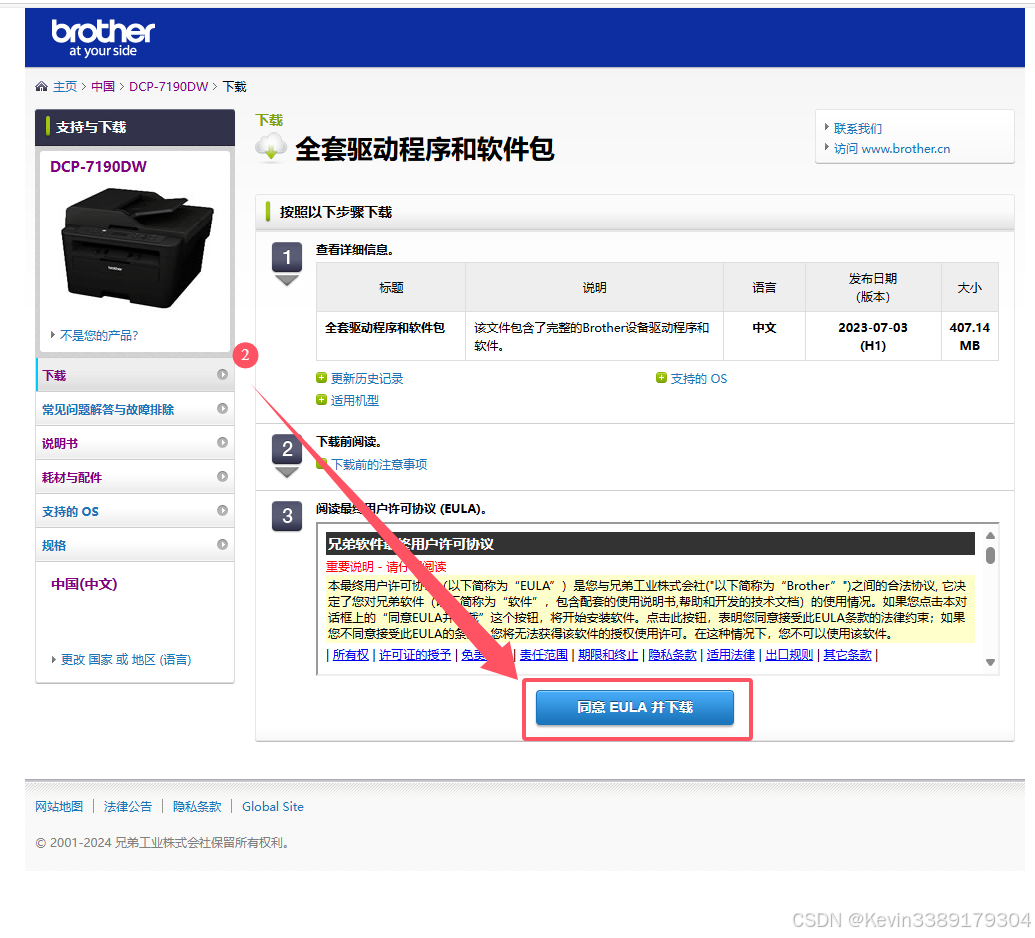Click arrow icon beside 下载 sidebar item

pyautogui.click(x=222, y=374)
